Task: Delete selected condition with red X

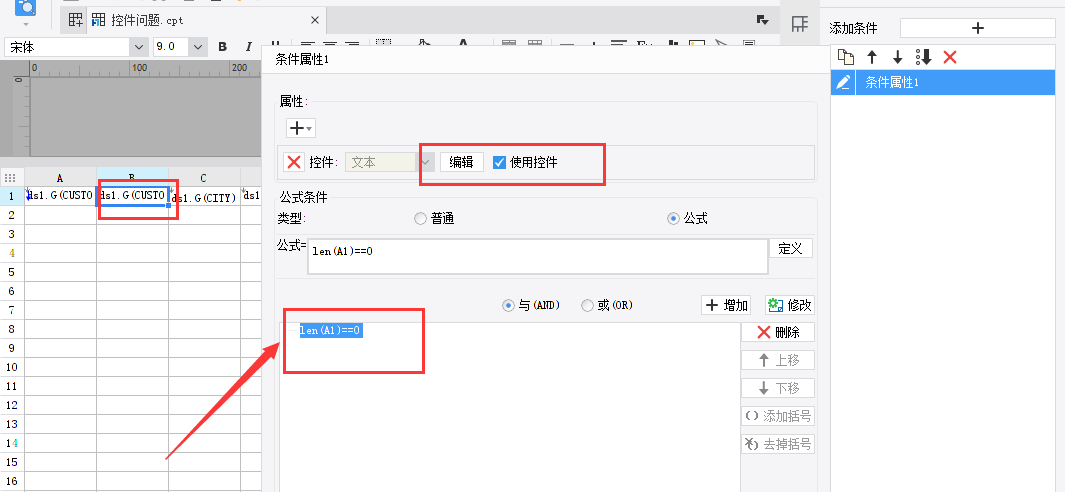Action: [950, 57]
